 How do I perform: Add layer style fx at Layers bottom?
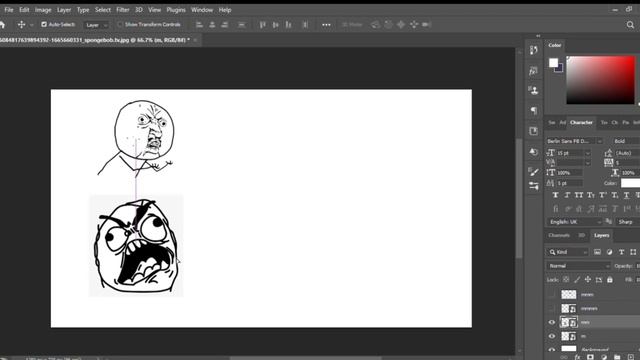click(x=577, y=357)
